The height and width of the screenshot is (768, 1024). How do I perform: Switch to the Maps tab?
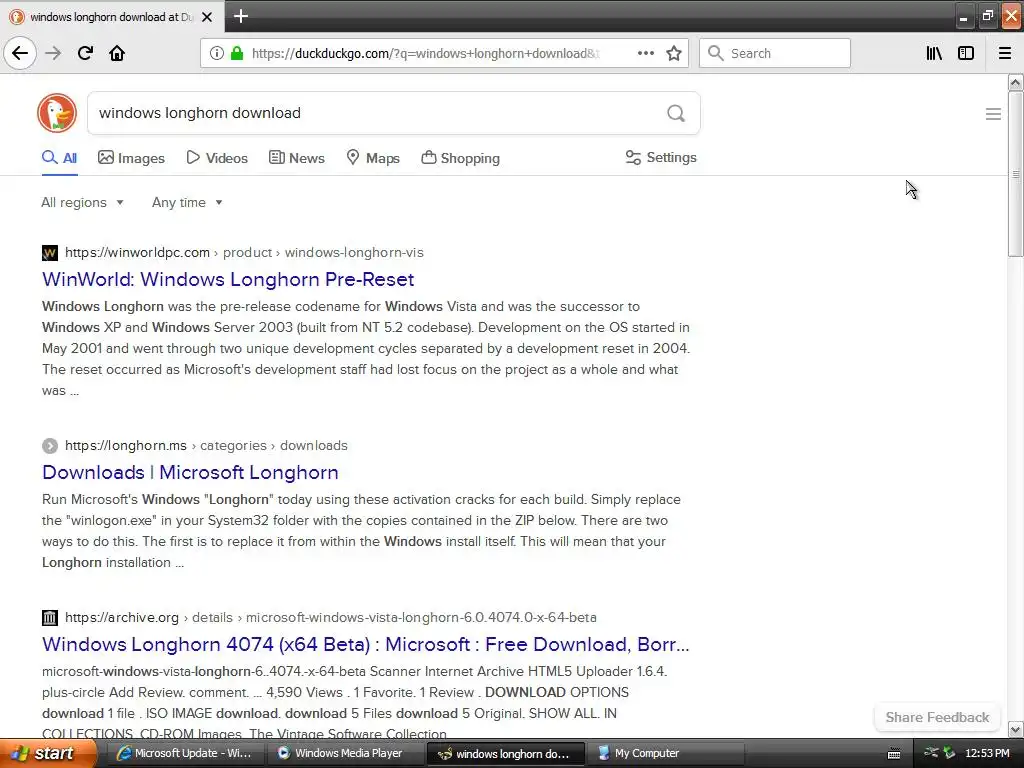point(373,158)
